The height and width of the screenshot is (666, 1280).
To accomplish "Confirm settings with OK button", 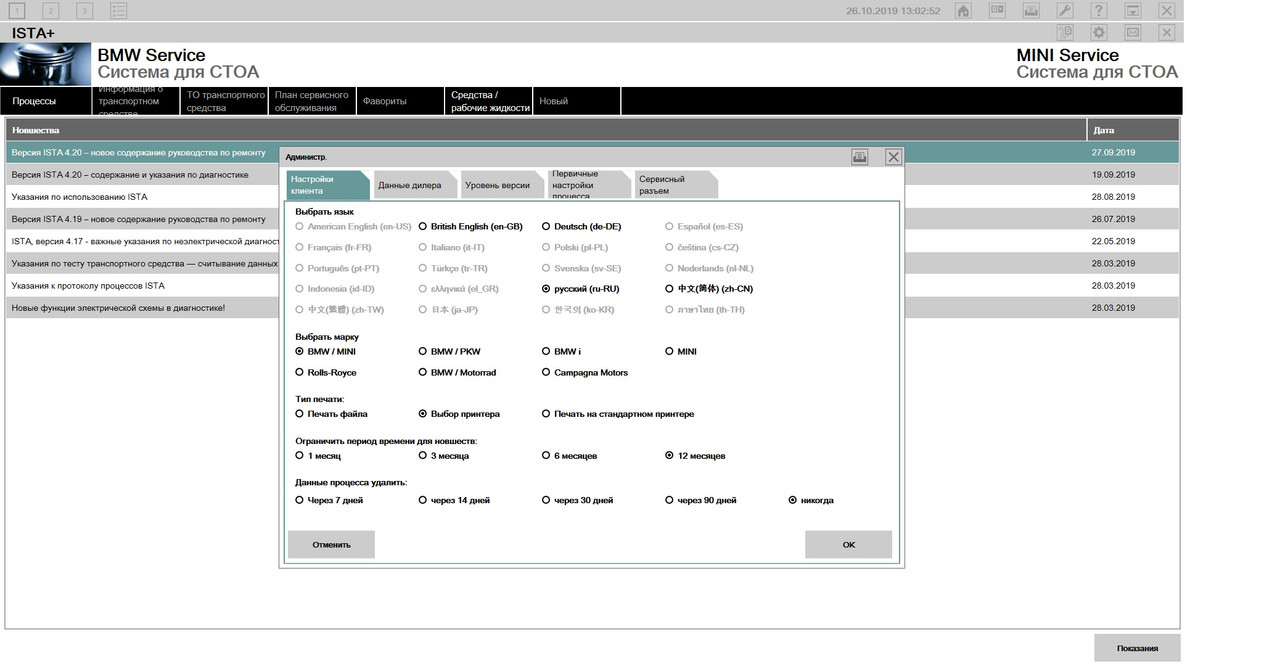I will tap(848, 545).
